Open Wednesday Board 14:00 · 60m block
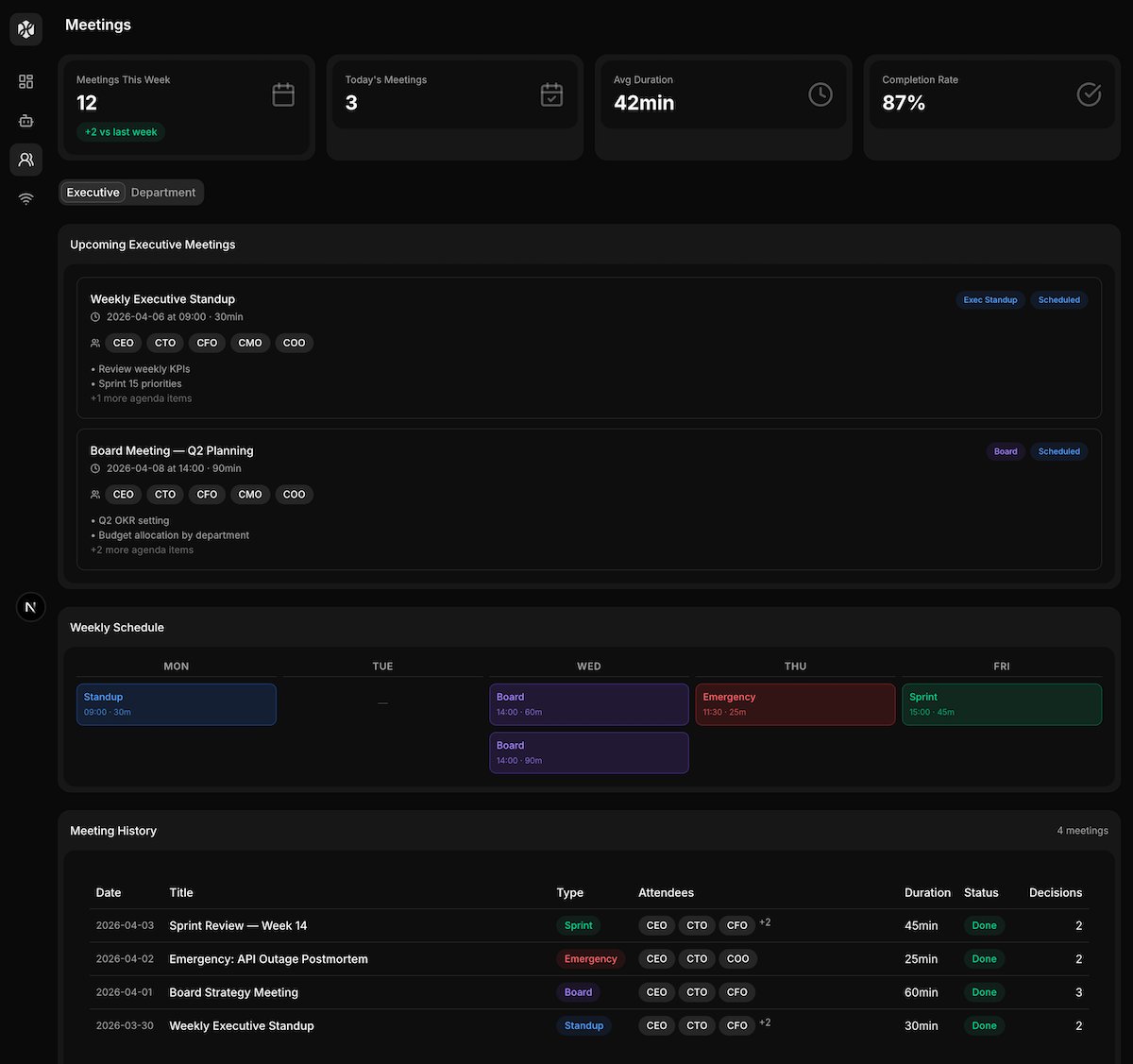 tap(589, 704)
